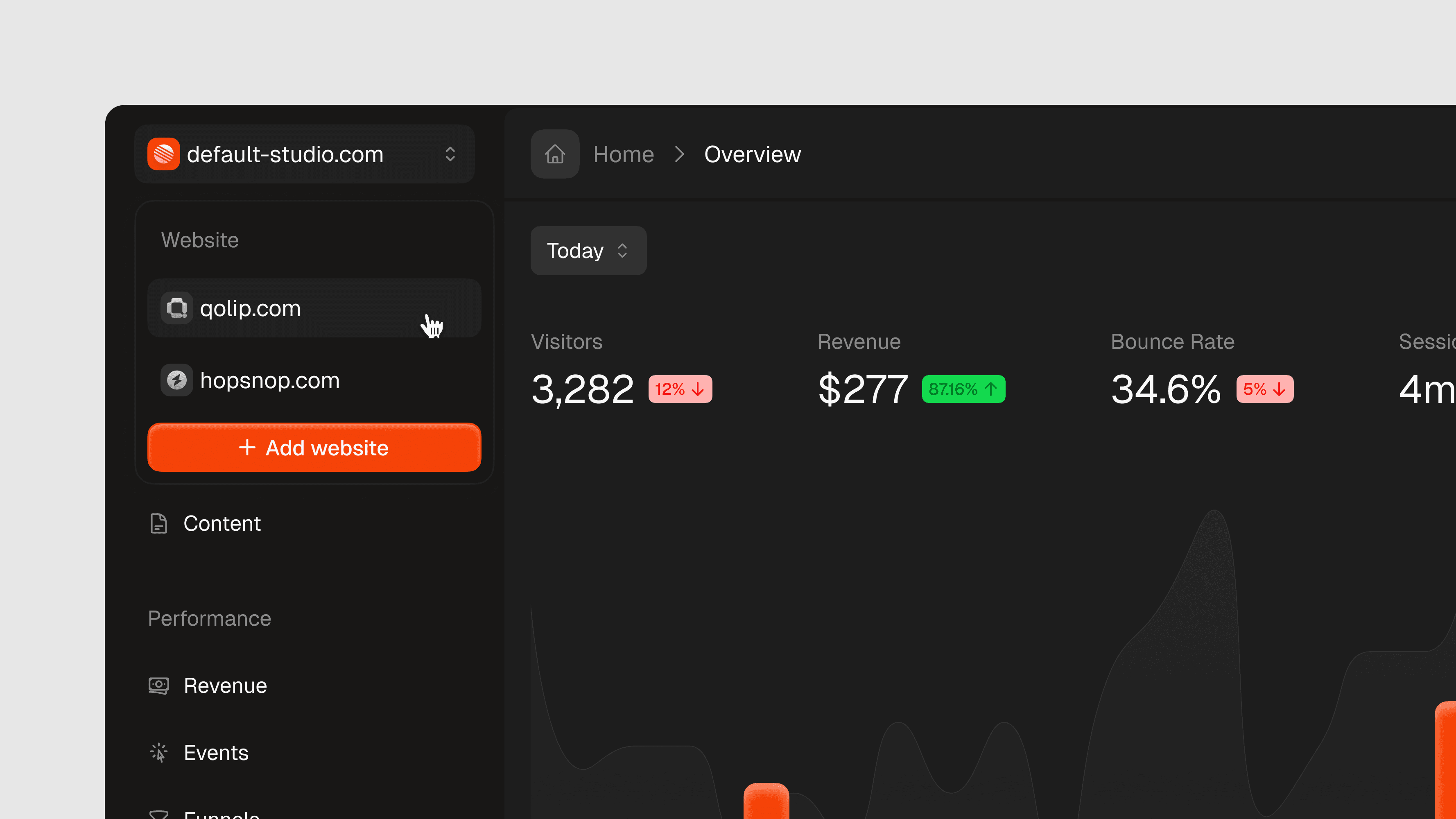
Task: Click the Events cursor-click icon
Action: (159, 753)
